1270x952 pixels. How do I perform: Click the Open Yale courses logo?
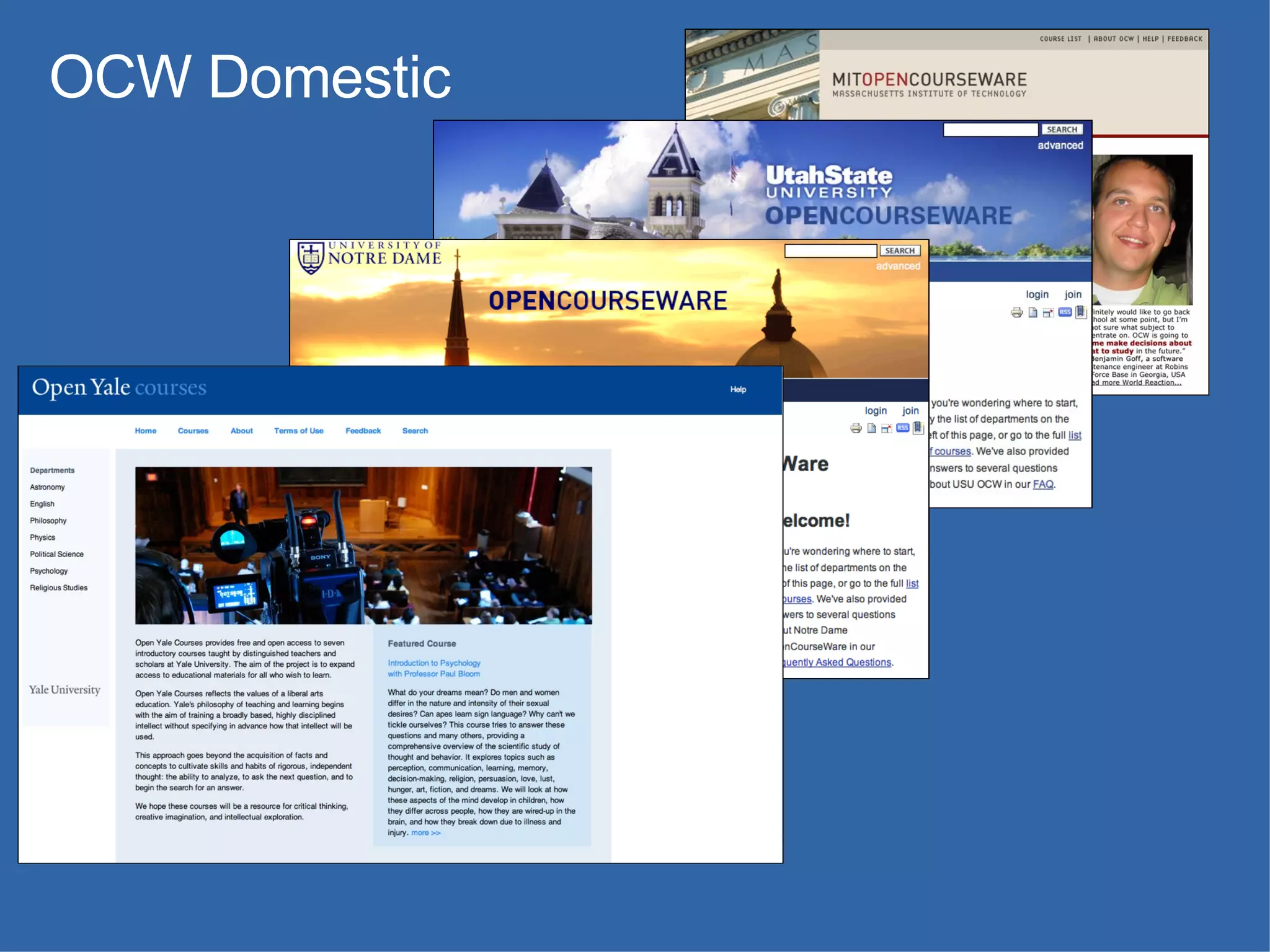[119, 387]
